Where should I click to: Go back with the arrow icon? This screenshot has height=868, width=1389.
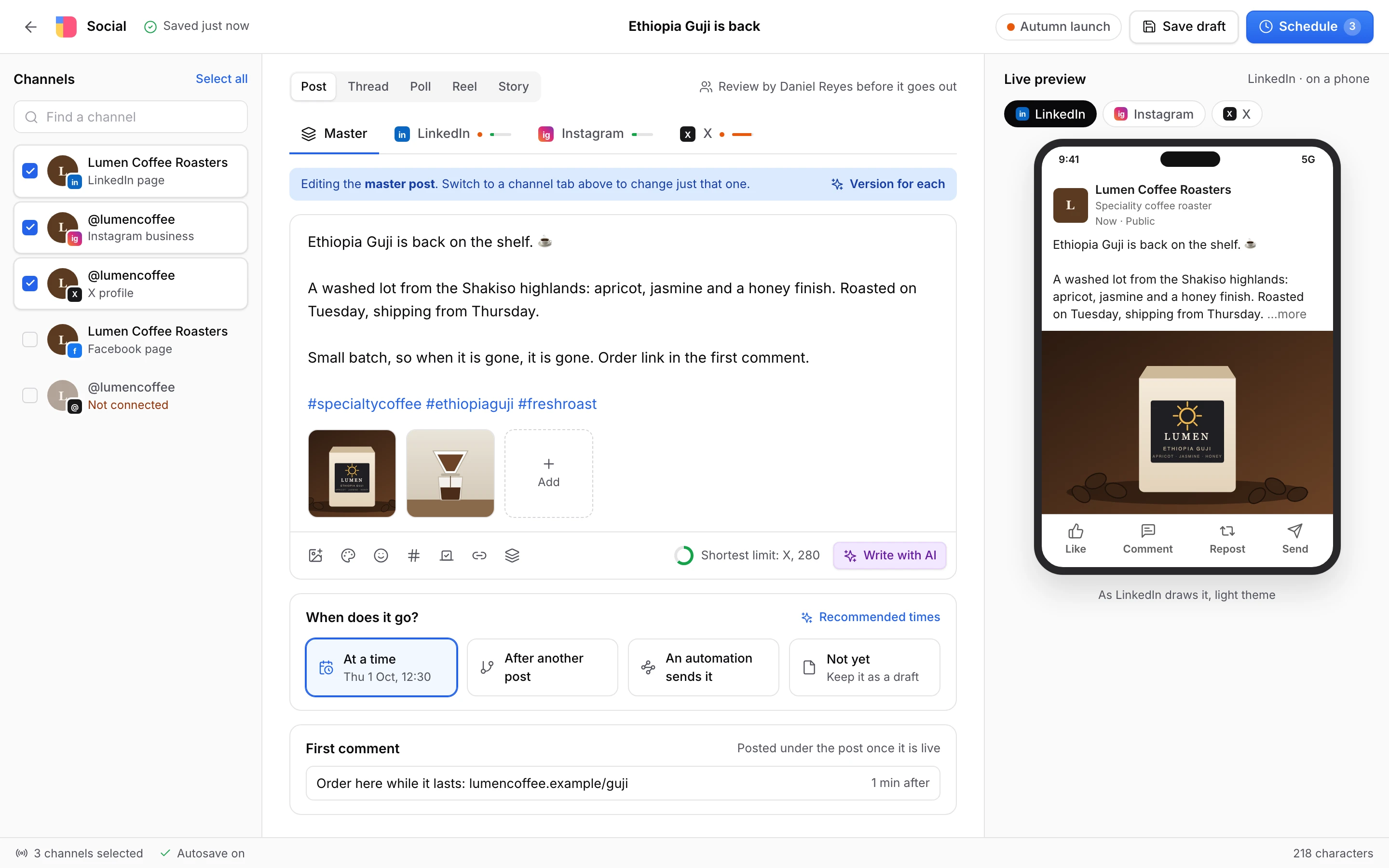(x=30, y=27)
